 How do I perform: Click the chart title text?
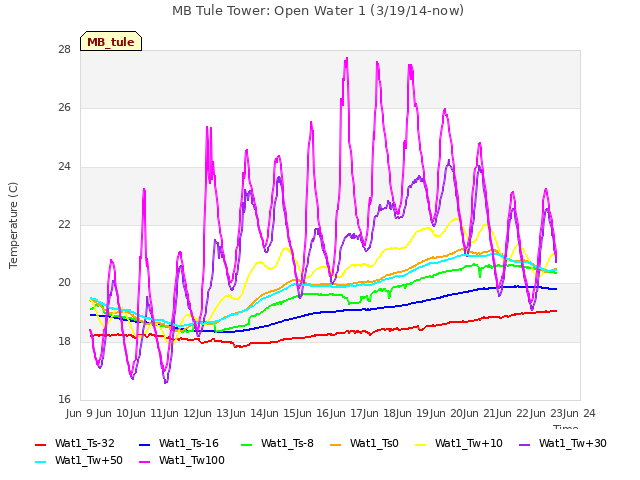pos(318,11)
